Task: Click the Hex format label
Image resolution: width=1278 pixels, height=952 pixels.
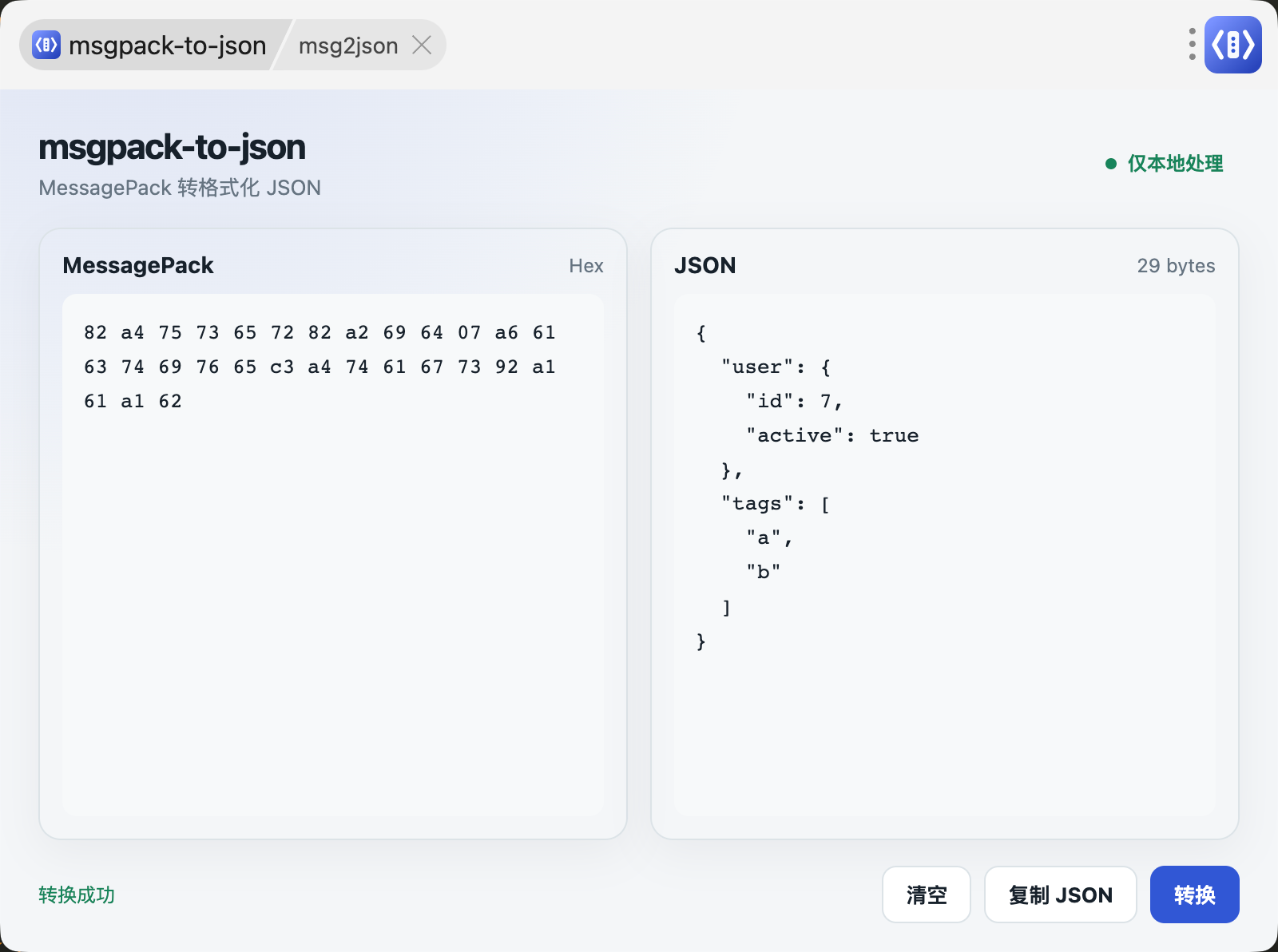Action: (586, 266)
